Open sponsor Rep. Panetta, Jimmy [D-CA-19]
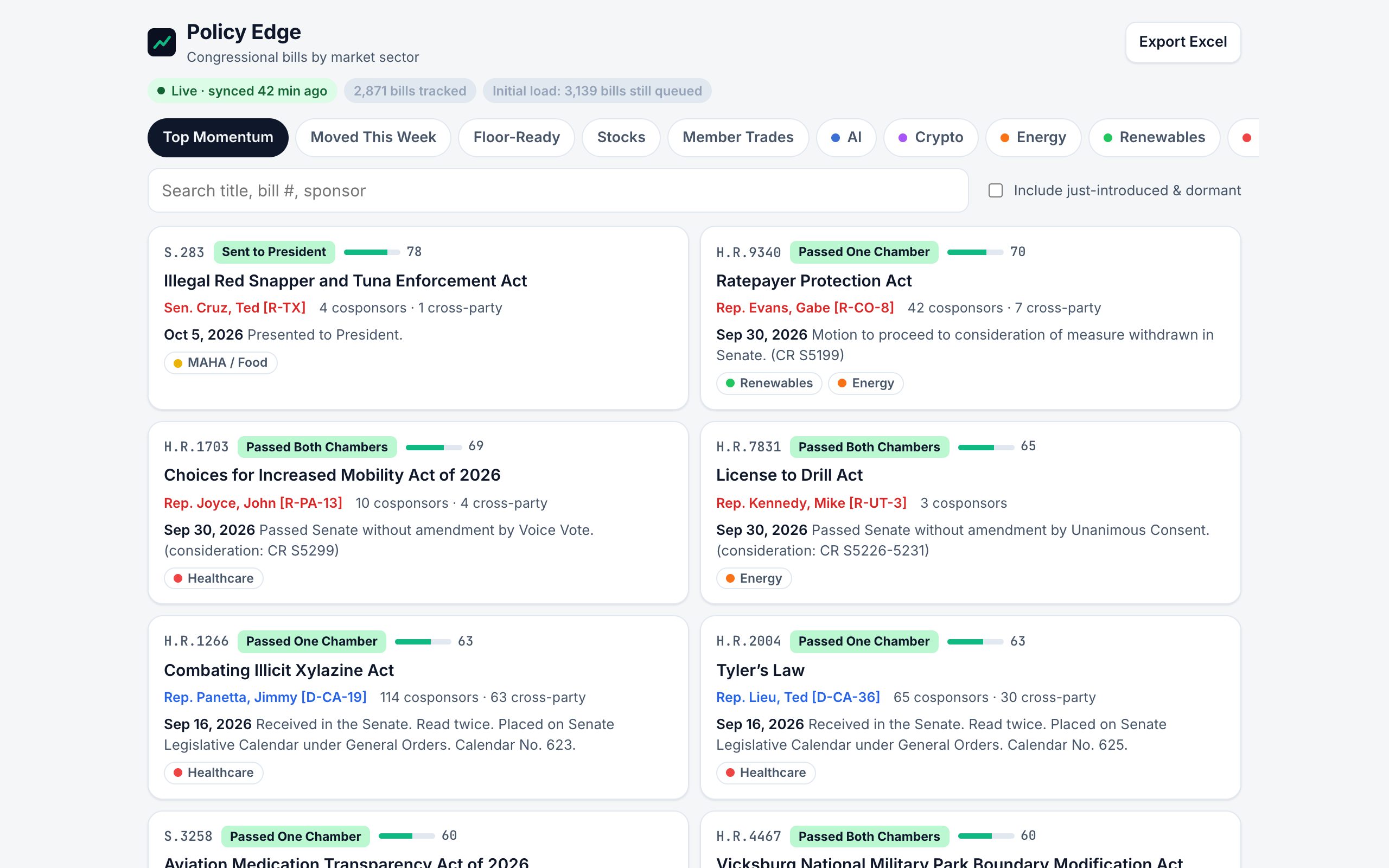Screen dimensions: 1389x868 click(265, 697)
